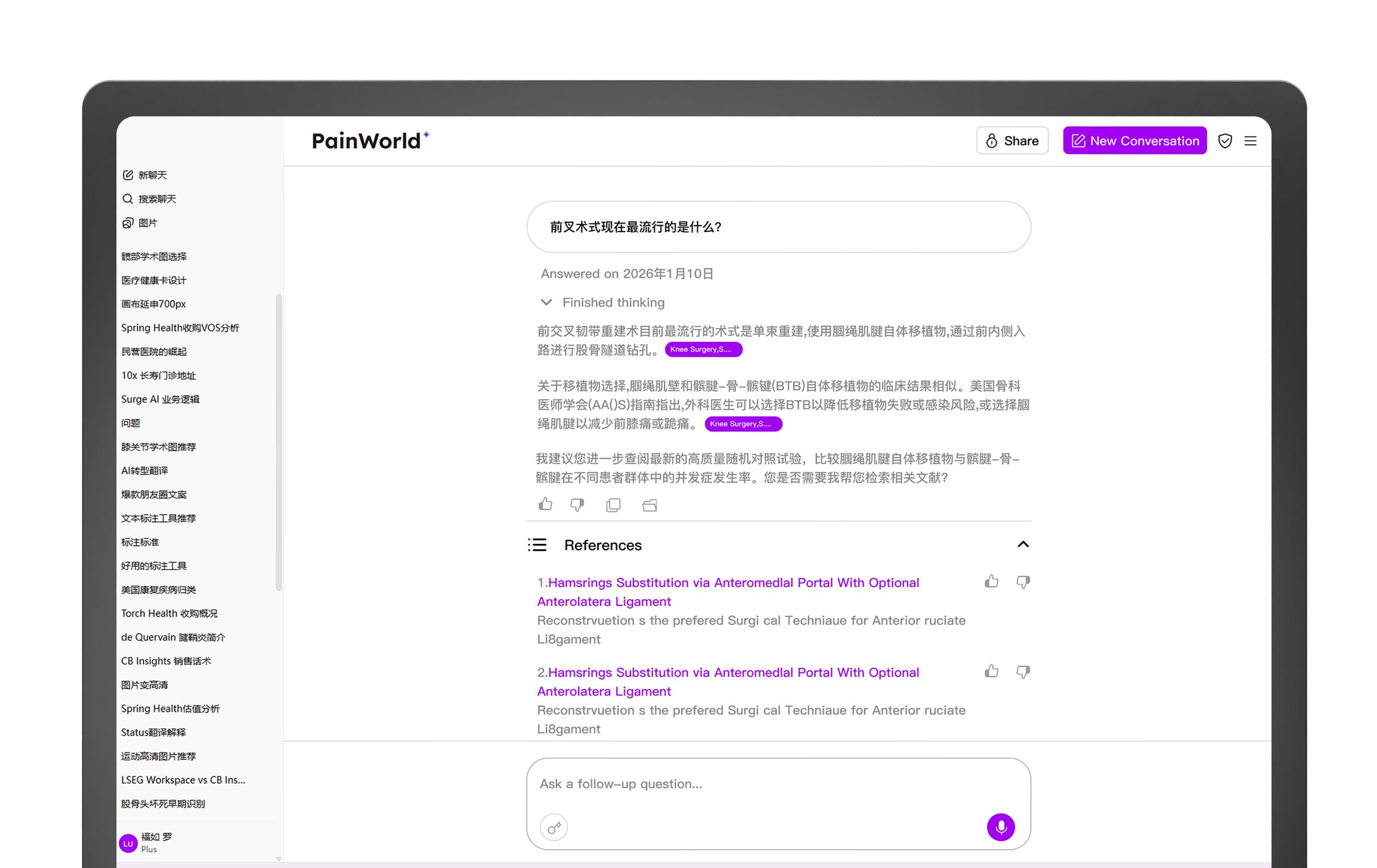The width and height of the screenshot is (1377, 868).
Task: Click the shield icon in header
Action: [x=1225, y=141]
